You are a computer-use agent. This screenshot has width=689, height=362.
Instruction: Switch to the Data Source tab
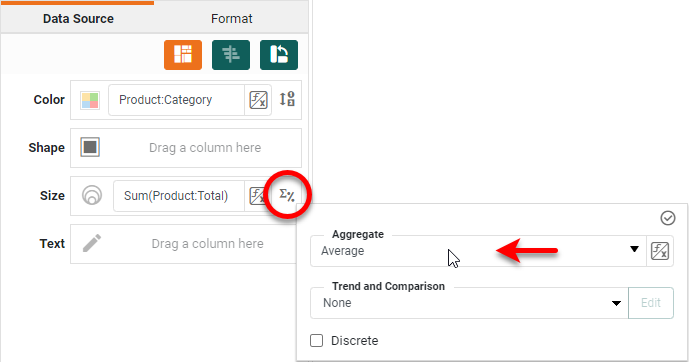[78, 19]
